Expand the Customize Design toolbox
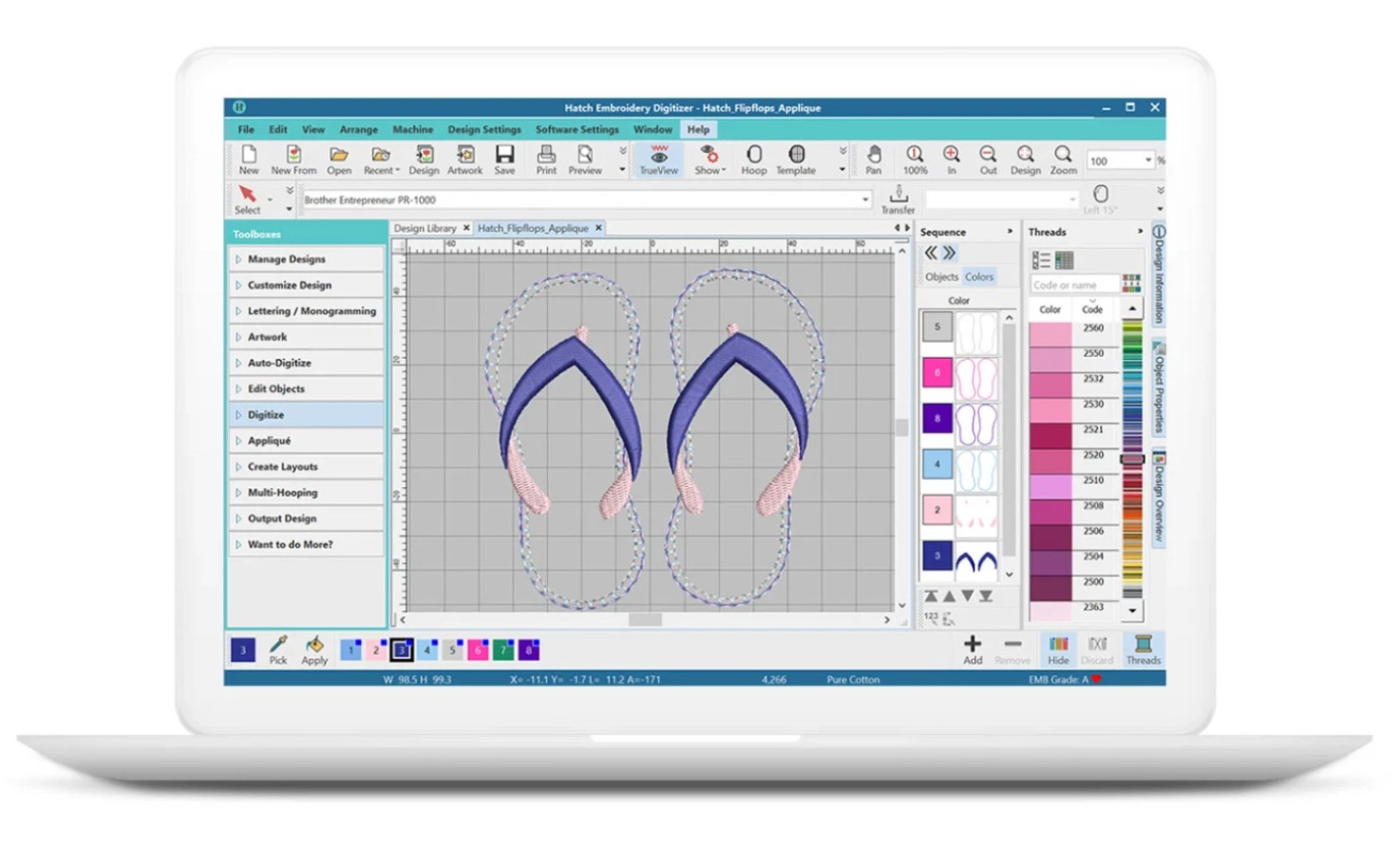 (306, 285)
